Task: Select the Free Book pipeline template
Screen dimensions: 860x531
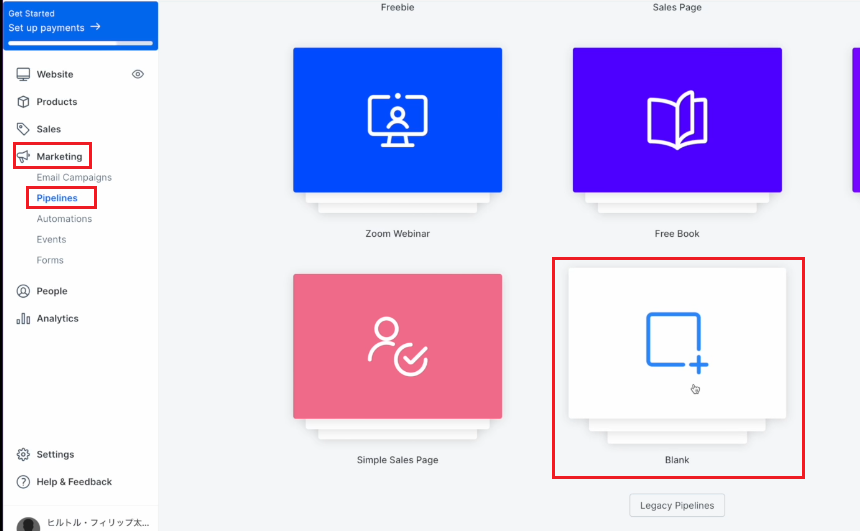Action: tap(677, 120)
